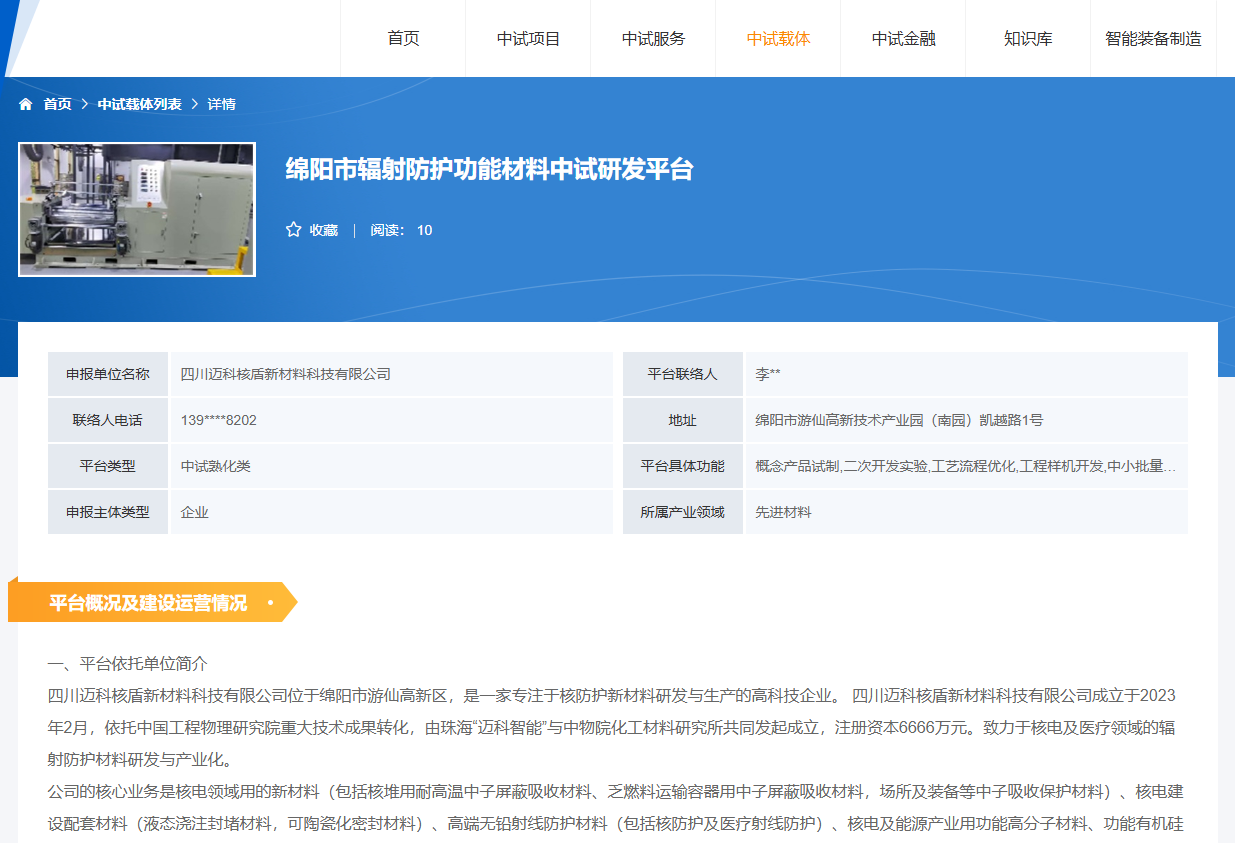Open 智能装备制造 navigation item

pos(1153,39)
